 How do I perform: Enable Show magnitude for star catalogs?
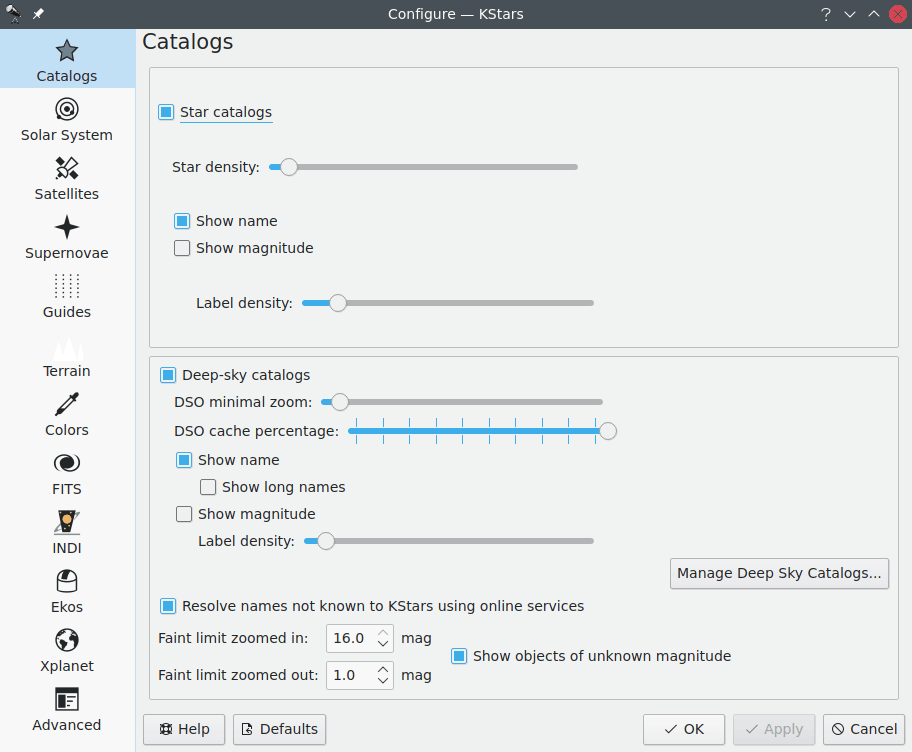[182, 248]
